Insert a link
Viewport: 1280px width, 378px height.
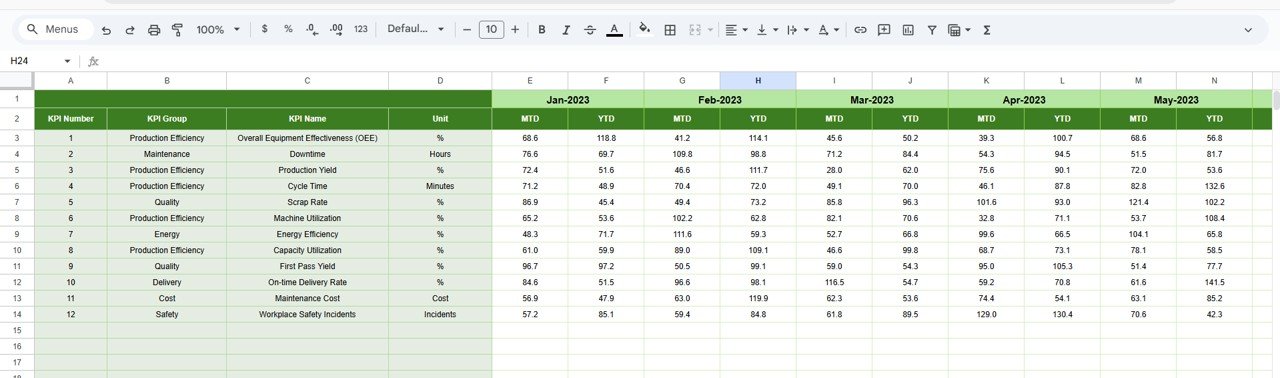coord(860,30)
